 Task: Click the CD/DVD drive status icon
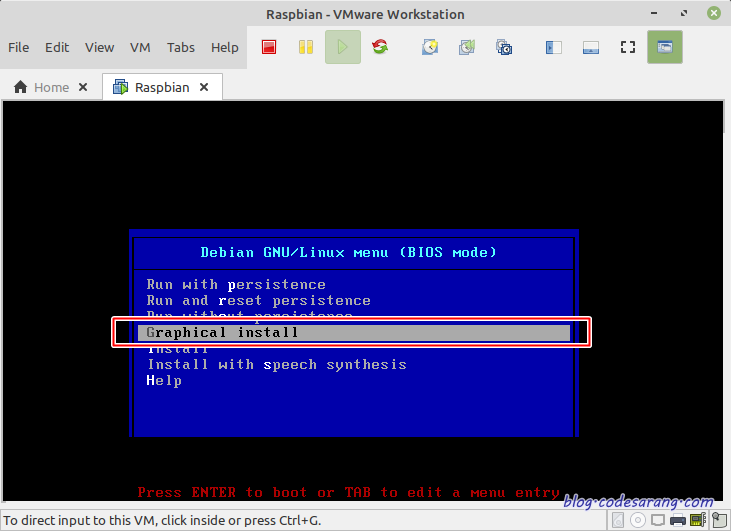click(x=638, y=520)
